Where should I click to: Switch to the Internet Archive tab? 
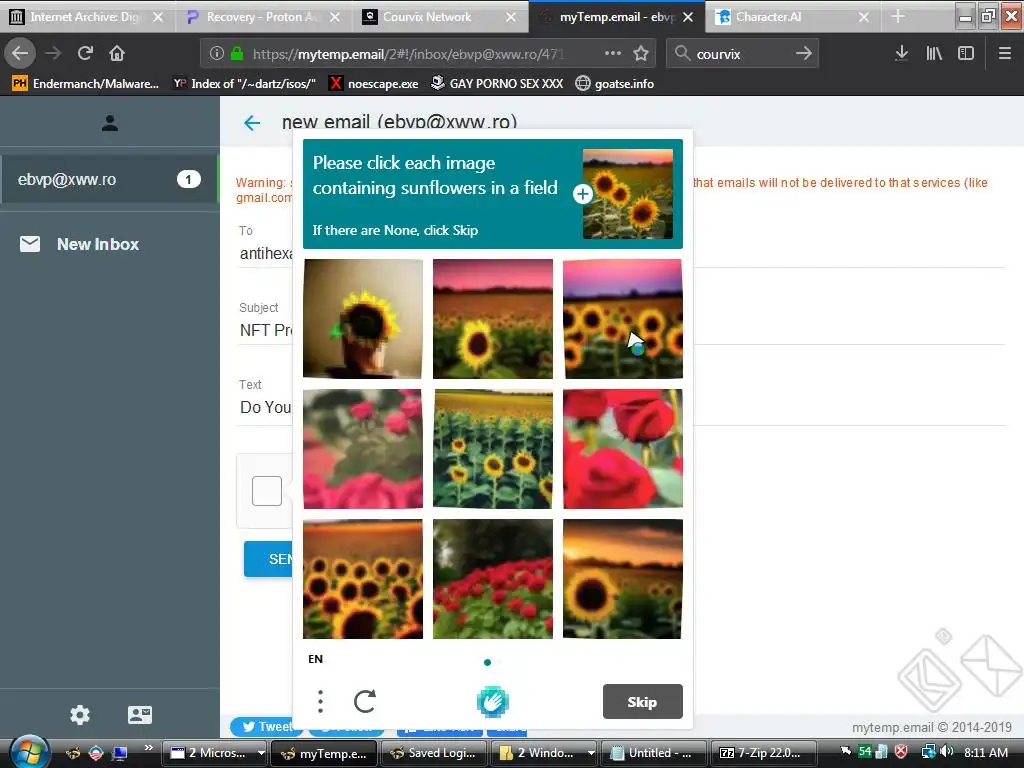point(86,17)
